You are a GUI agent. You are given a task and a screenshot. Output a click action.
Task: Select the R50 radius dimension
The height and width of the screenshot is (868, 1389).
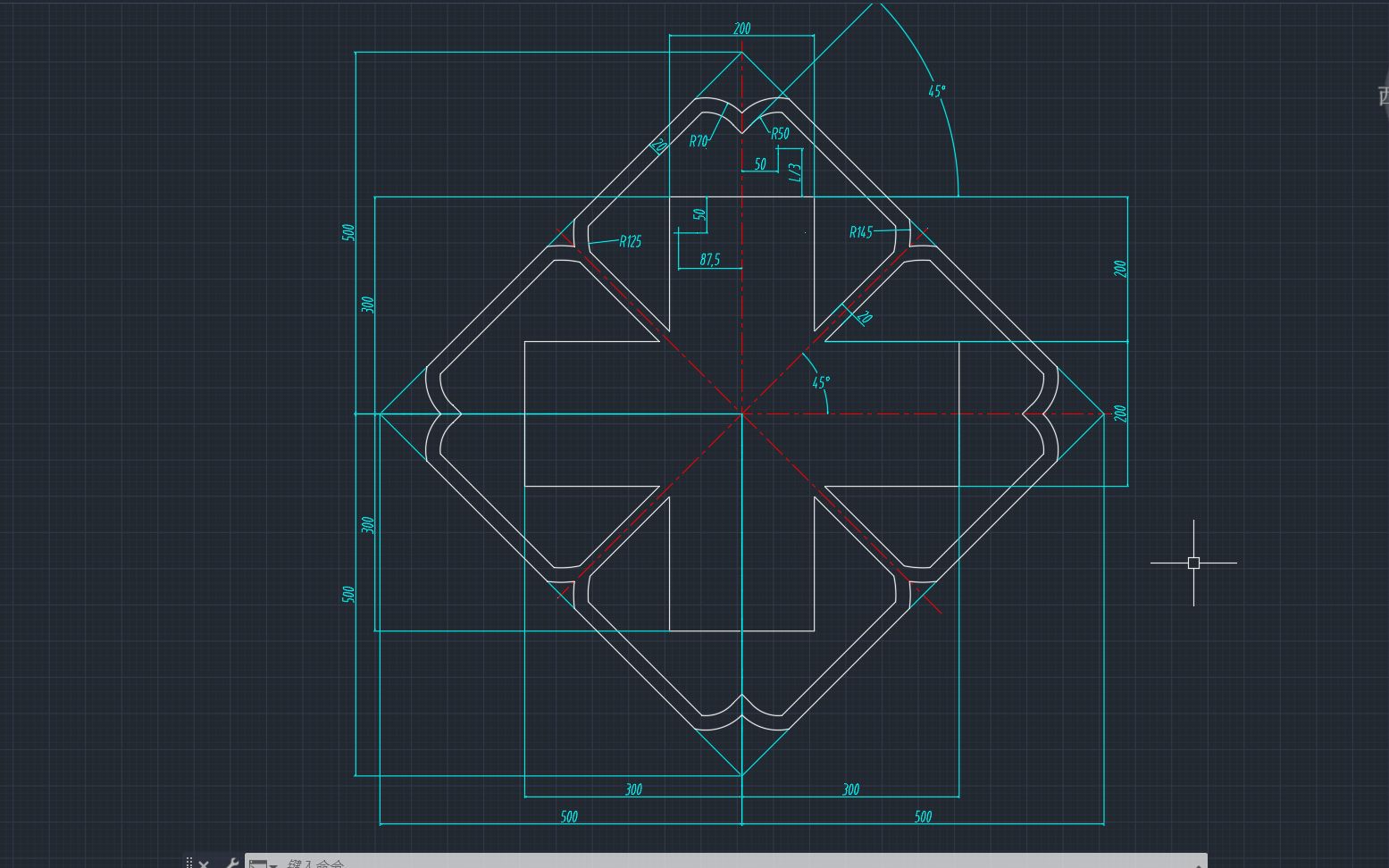[x=779, y=134]
